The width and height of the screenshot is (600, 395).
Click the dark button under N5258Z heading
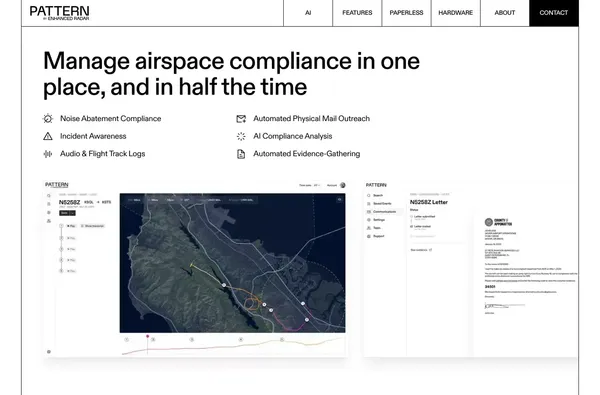(67, 213)
